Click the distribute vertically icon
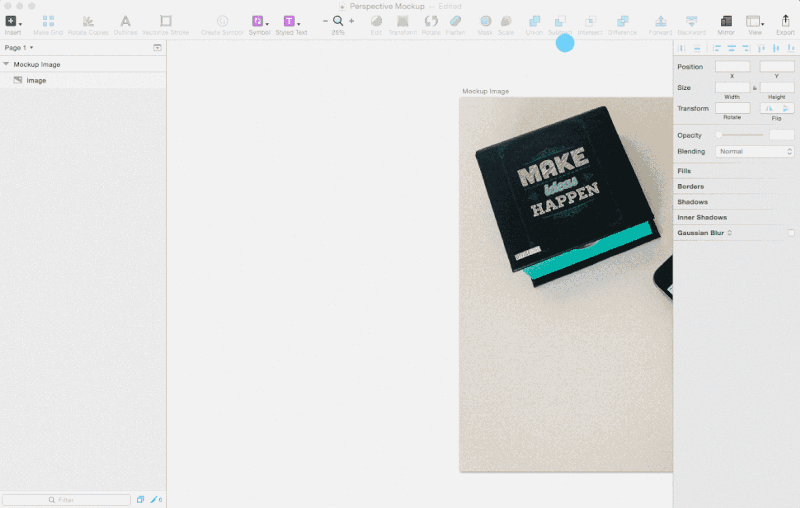800x508 pixels. point(697,48)
